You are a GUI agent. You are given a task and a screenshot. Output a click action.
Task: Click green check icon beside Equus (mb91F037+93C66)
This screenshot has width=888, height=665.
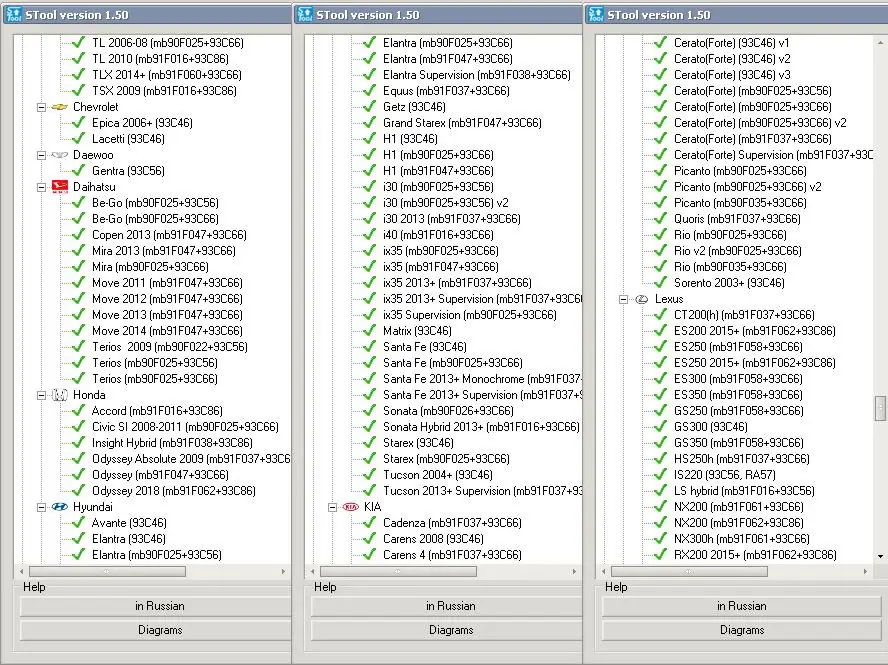click(370, 91)
